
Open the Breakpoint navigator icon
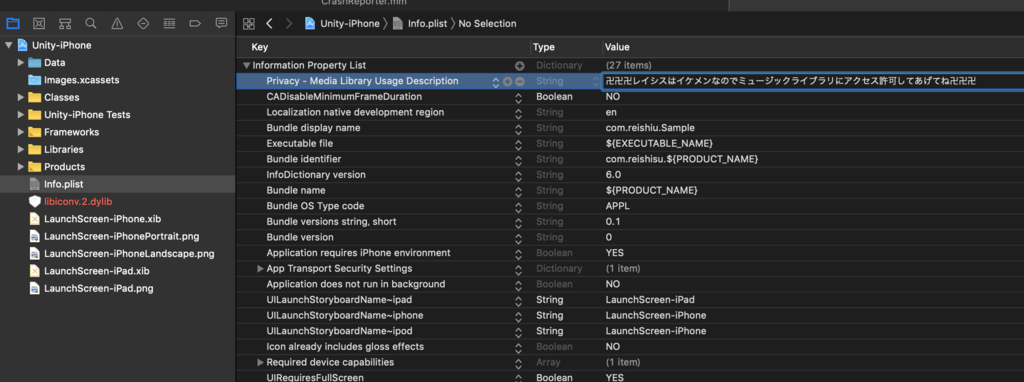pos(195,24)
